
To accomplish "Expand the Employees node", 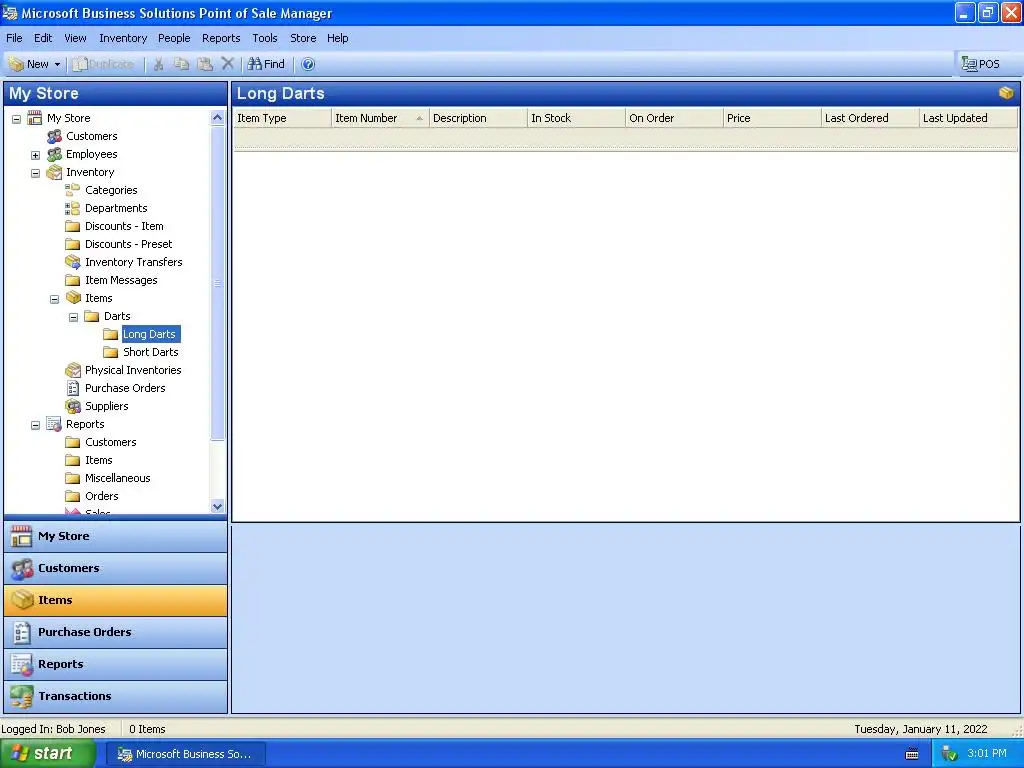I will [x=35, y=155].
